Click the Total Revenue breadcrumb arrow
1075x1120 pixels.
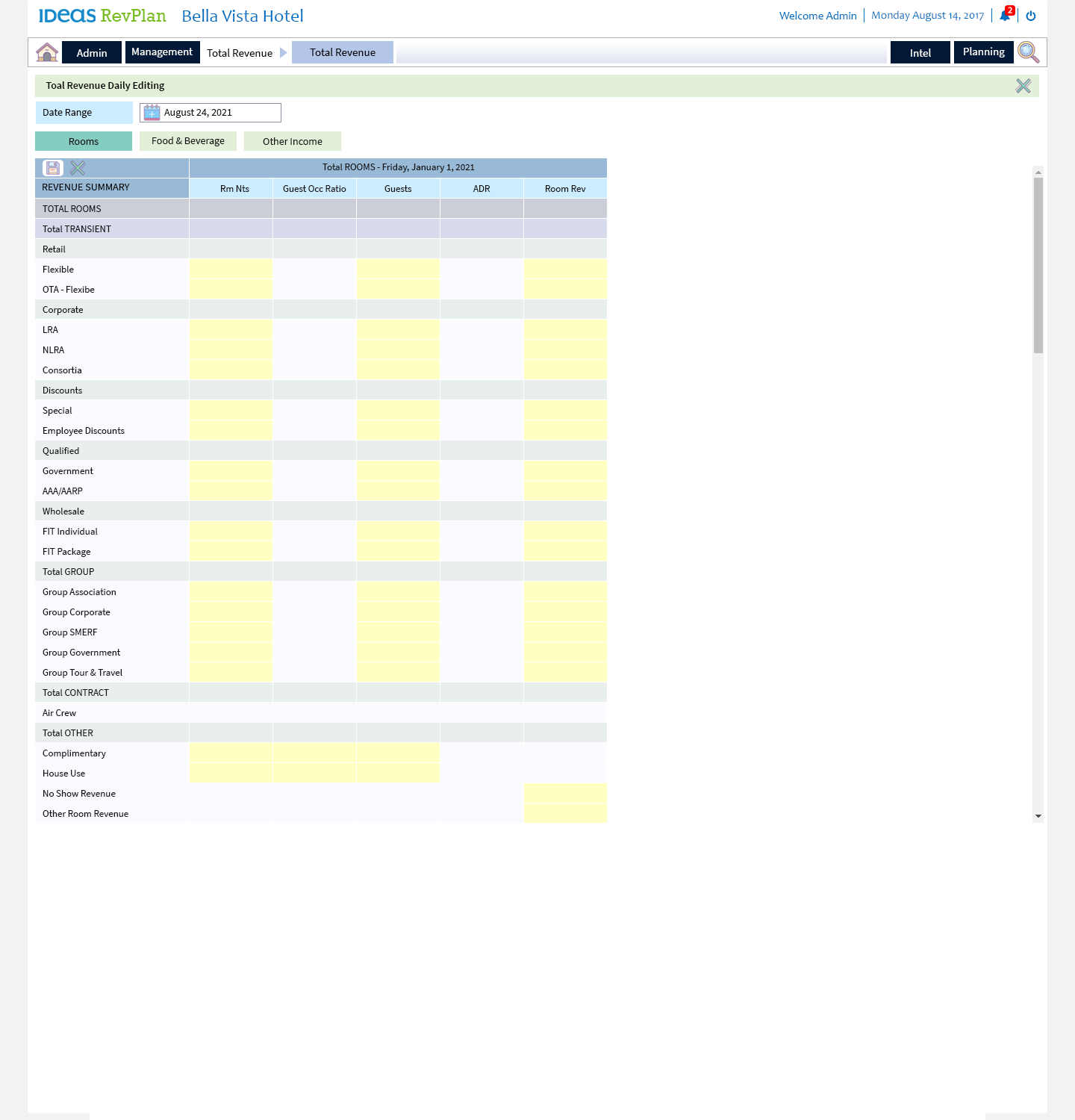point(284,52)
